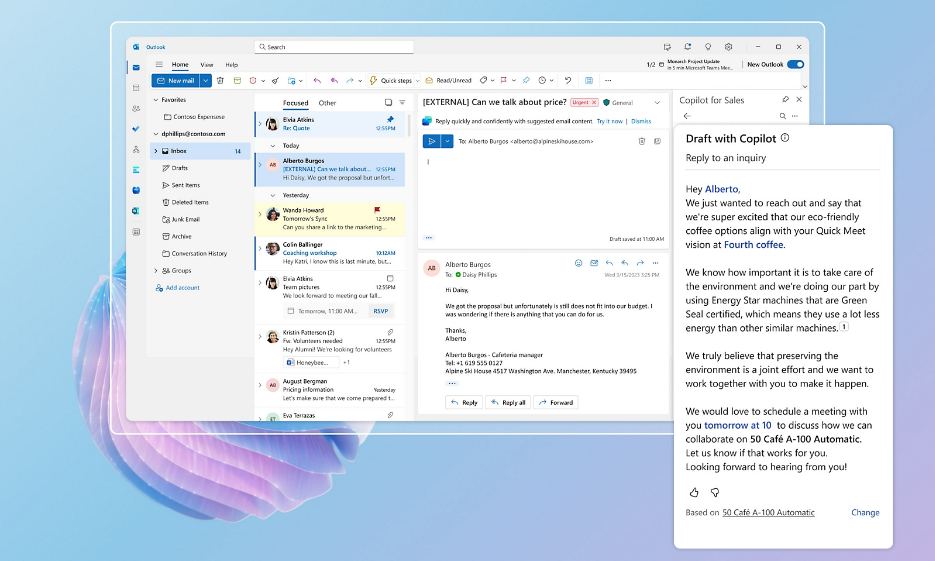This screenshot has height=561, width=935.
Task: Open the Mail icon in left rail
Action: click(x=136, y=67)
